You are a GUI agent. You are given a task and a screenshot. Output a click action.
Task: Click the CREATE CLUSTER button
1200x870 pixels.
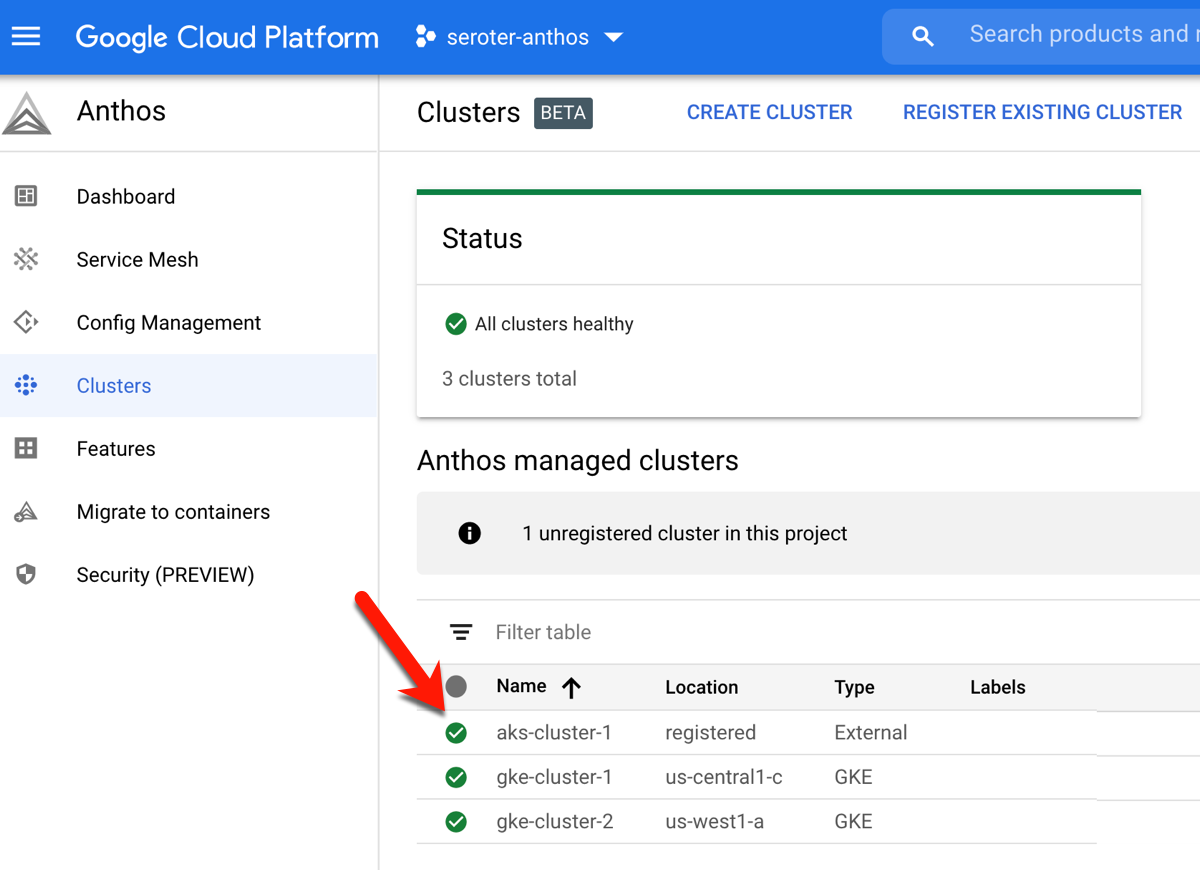[x=769, y=112]
